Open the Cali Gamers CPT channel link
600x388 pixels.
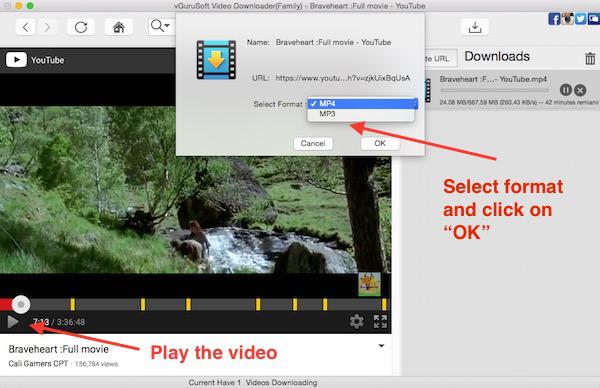coord(38,364)
